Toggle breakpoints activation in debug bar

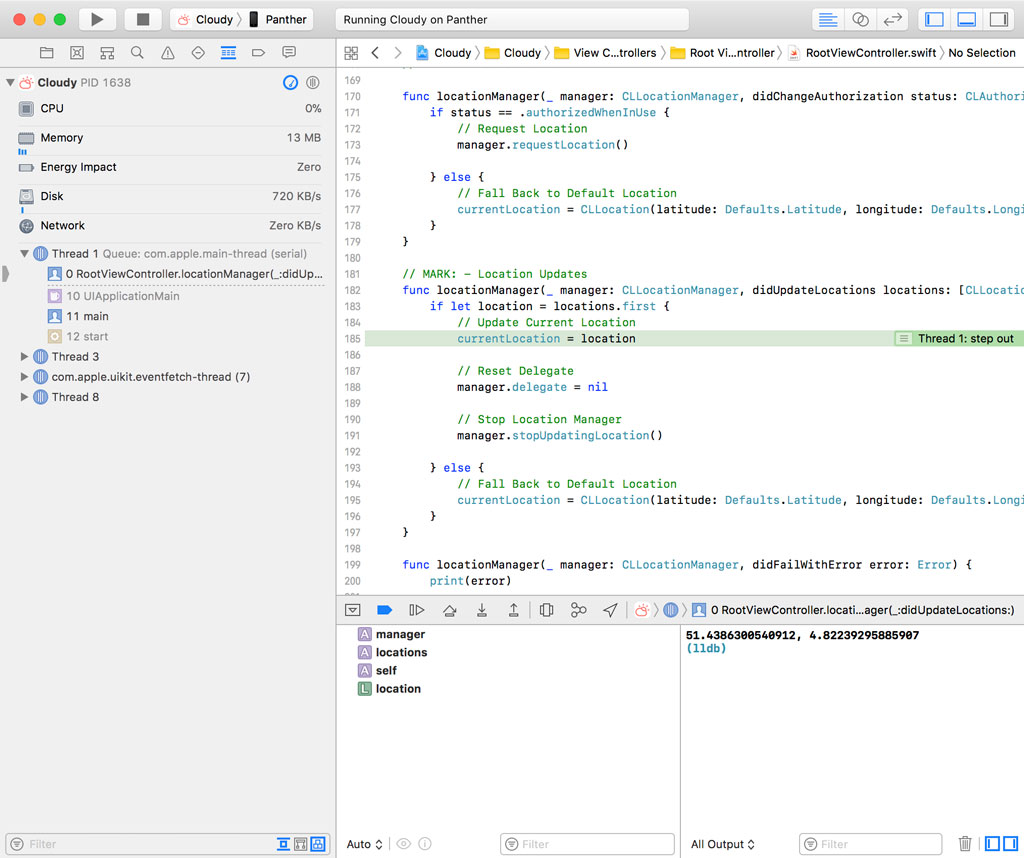384,610
